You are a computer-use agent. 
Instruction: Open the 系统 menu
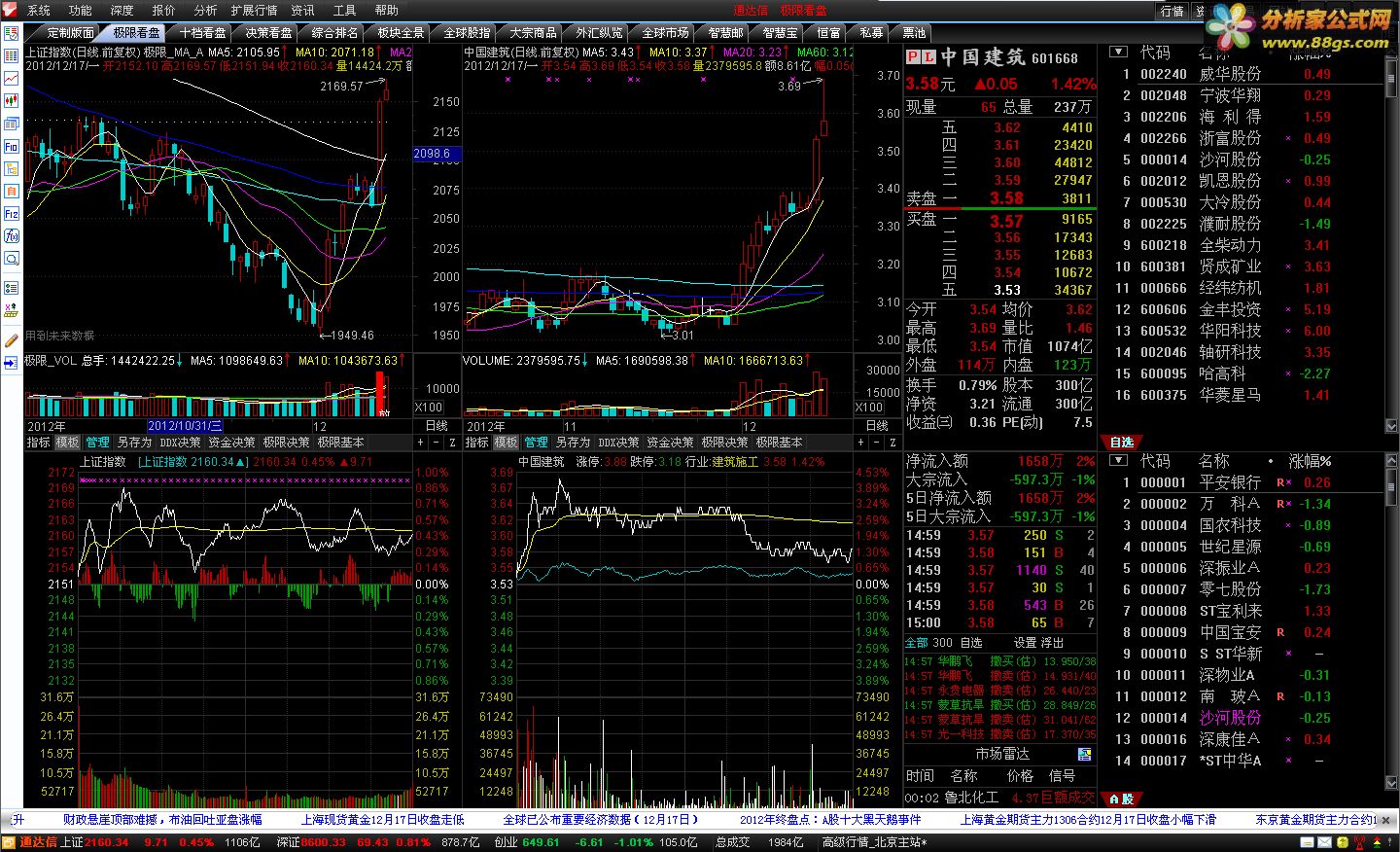(x=39, y=10)
